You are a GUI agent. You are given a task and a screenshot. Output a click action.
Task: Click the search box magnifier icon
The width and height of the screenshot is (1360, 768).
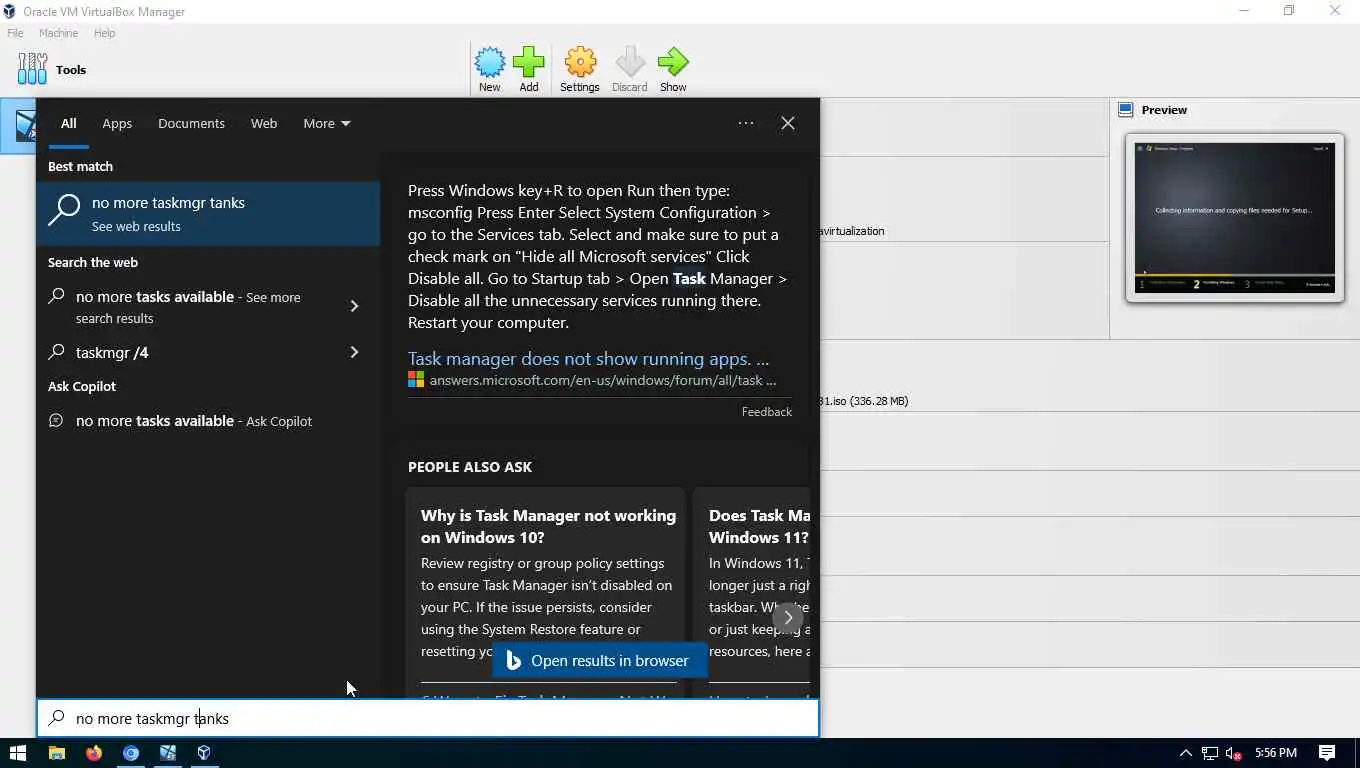(57, 718)
